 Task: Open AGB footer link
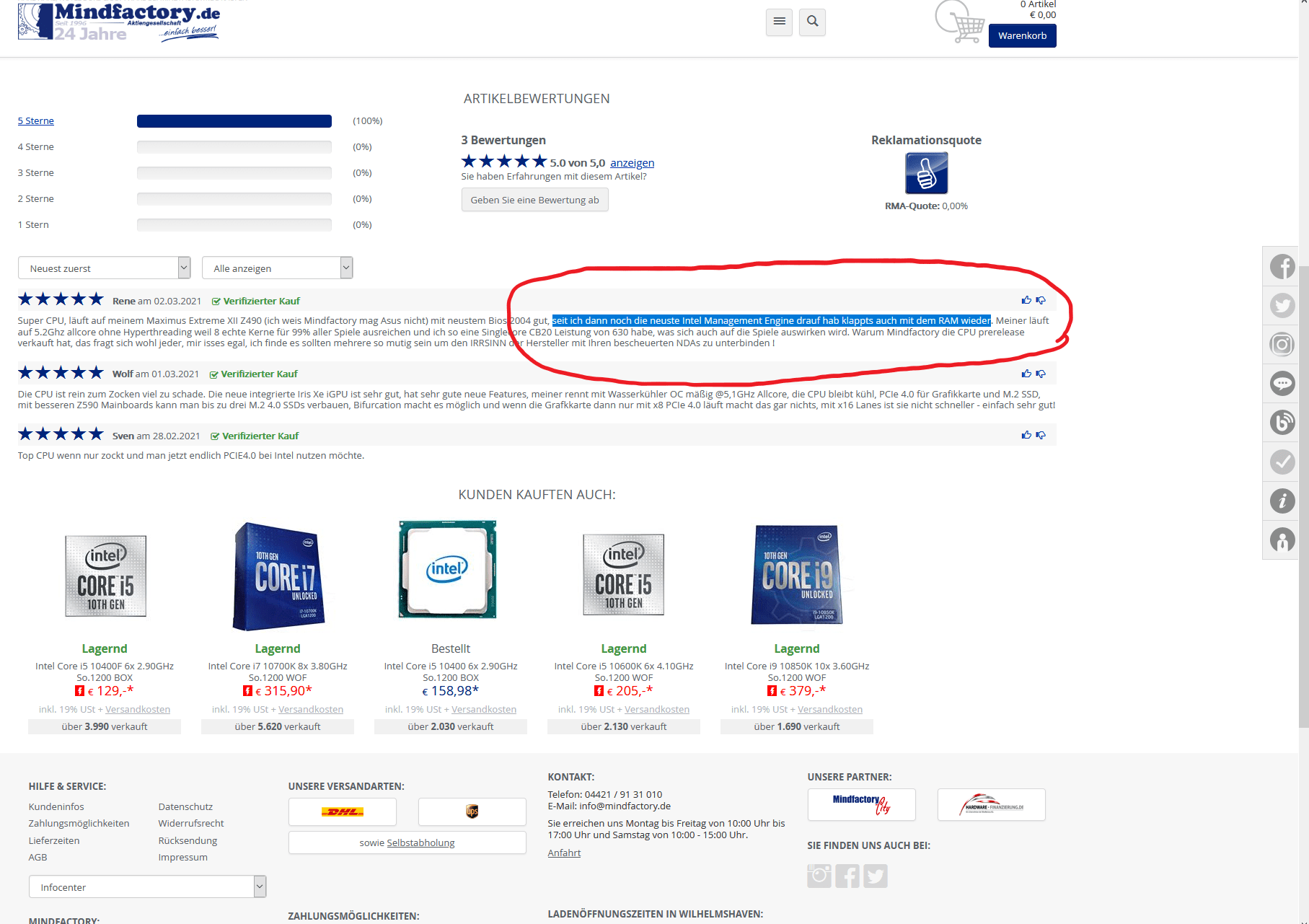(x=38, y=857)
